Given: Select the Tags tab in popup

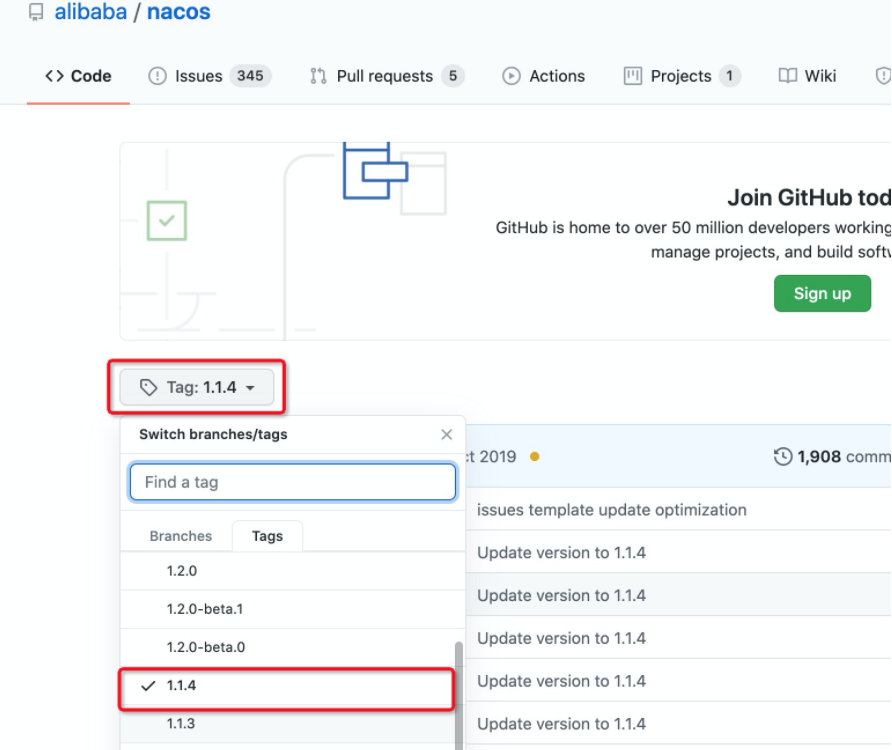Looking at the screenshot, I should [267, 536].
